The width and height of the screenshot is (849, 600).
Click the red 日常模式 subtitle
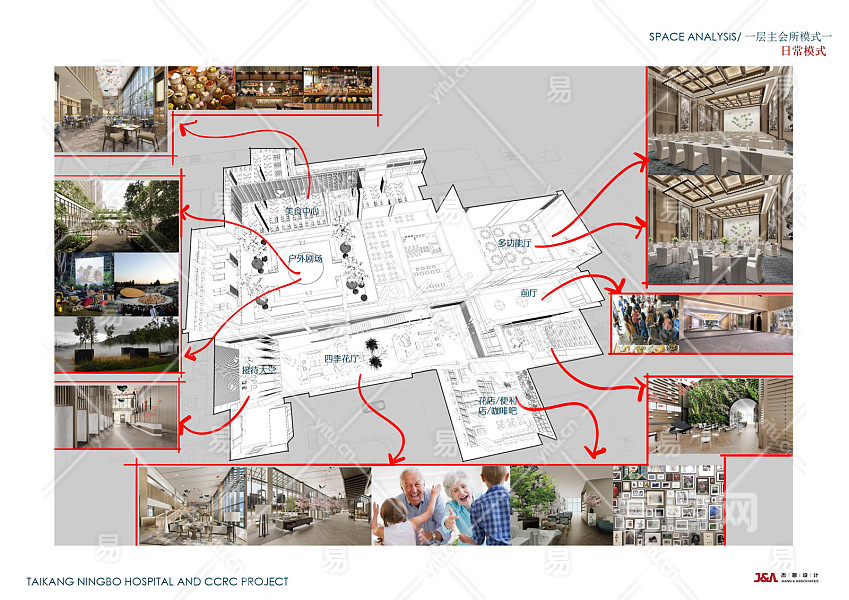click(x=804, y=51)
